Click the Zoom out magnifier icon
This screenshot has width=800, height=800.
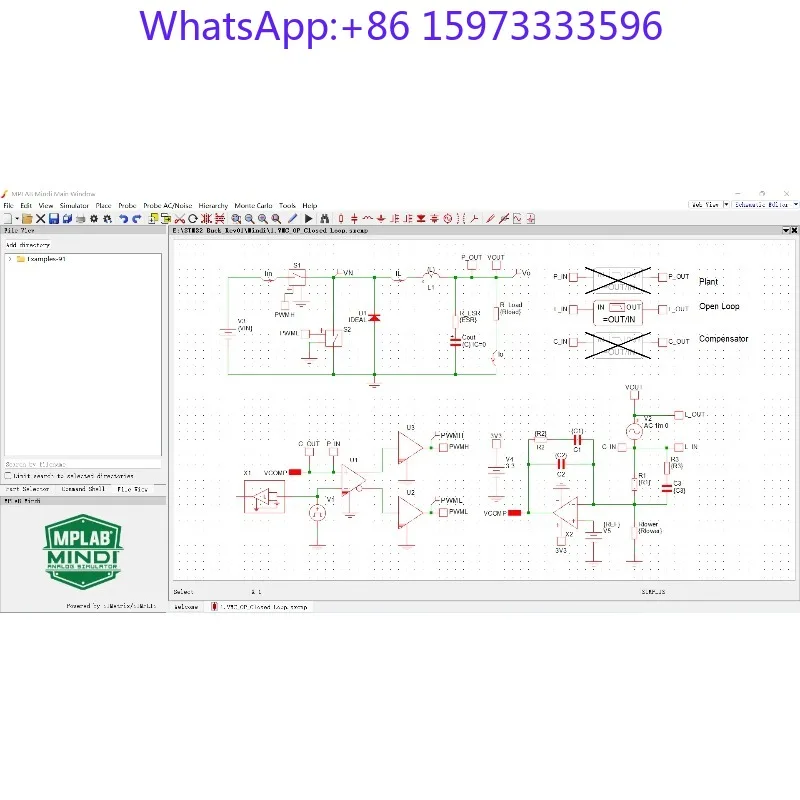coord(249,219)
